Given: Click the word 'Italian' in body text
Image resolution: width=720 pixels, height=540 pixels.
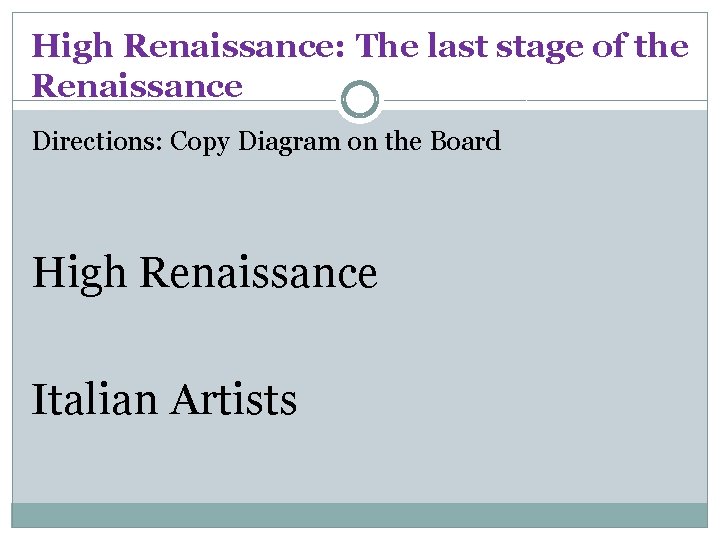Looking at the screenshot, I should (x=95, y=400).
